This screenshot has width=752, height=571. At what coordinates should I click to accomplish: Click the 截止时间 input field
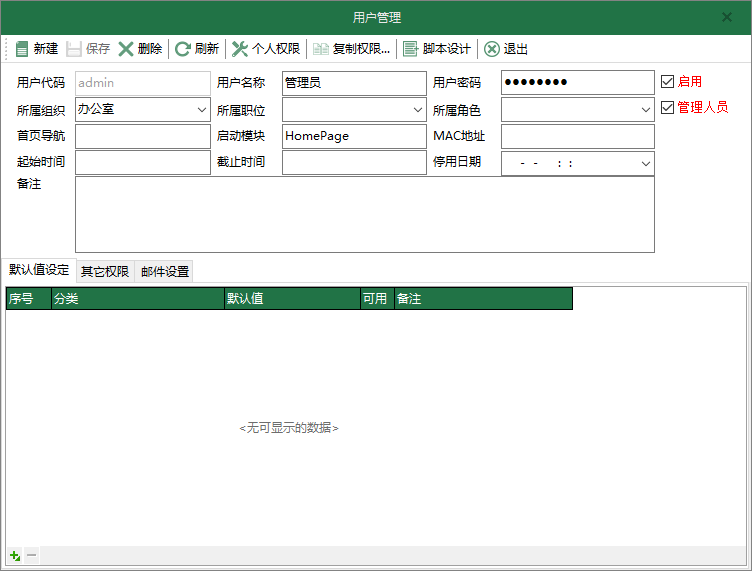click(x=354, y=162)
